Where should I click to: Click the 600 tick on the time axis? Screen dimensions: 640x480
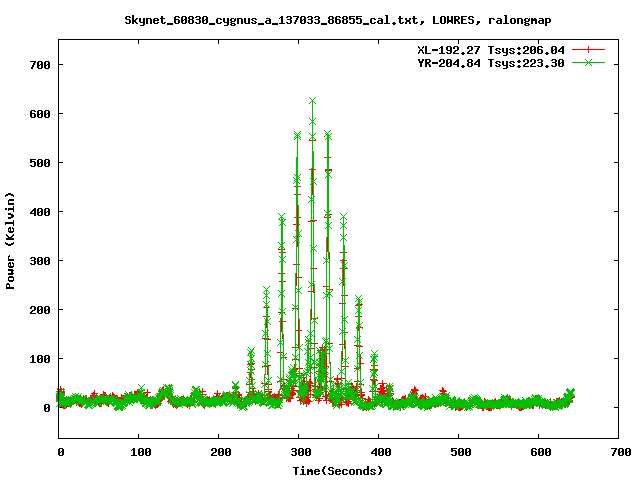click(539, 452)
